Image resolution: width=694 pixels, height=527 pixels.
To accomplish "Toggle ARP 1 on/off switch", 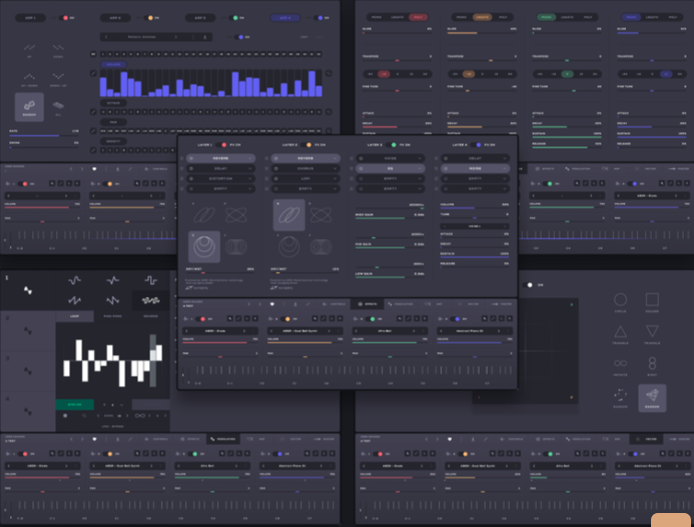I will tap(64, 18).
